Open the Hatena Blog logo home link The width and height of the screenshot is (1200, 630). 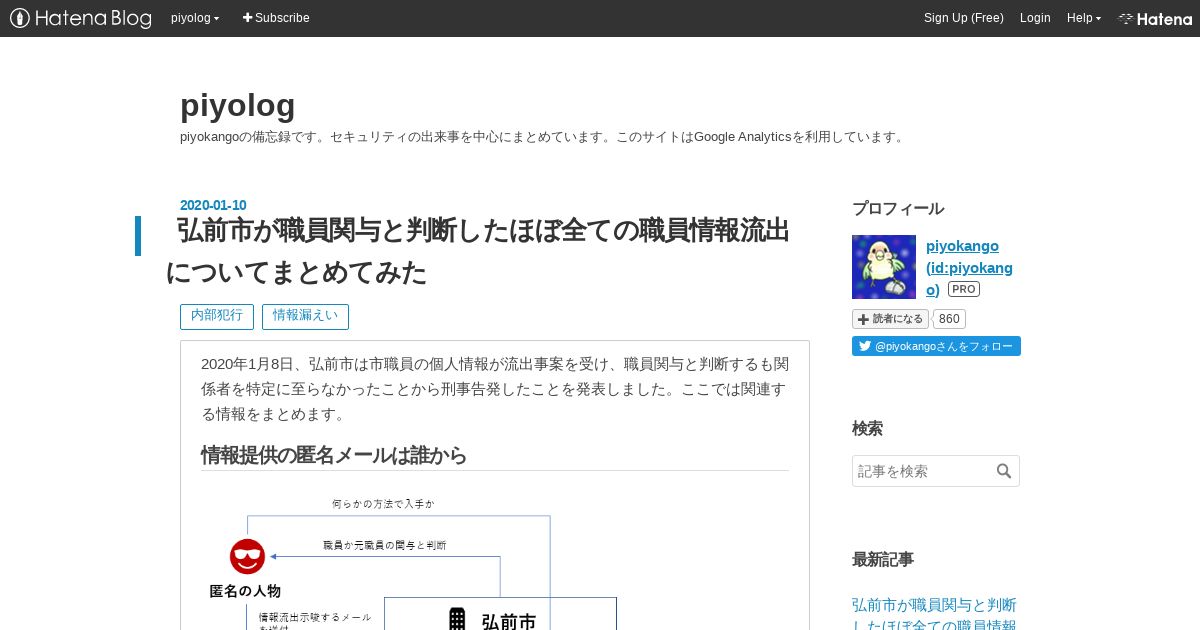click(x=81, y=18)
